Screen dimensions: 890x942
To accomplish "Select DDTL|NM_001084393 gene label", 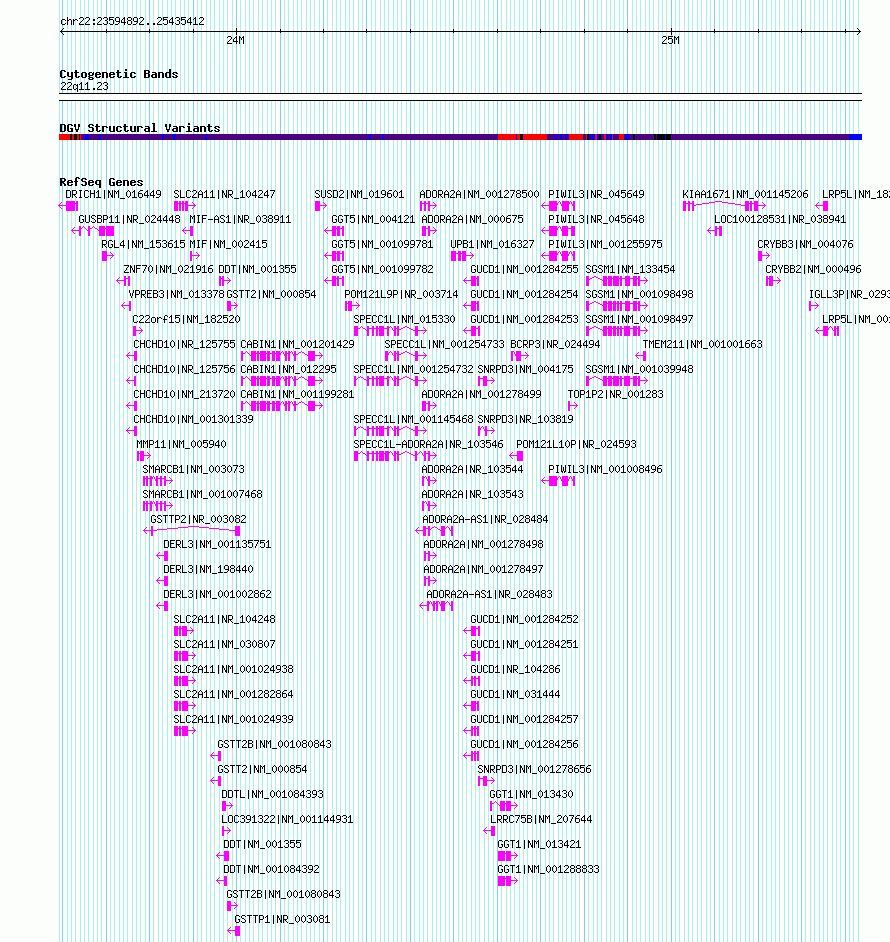I will 272,795.
